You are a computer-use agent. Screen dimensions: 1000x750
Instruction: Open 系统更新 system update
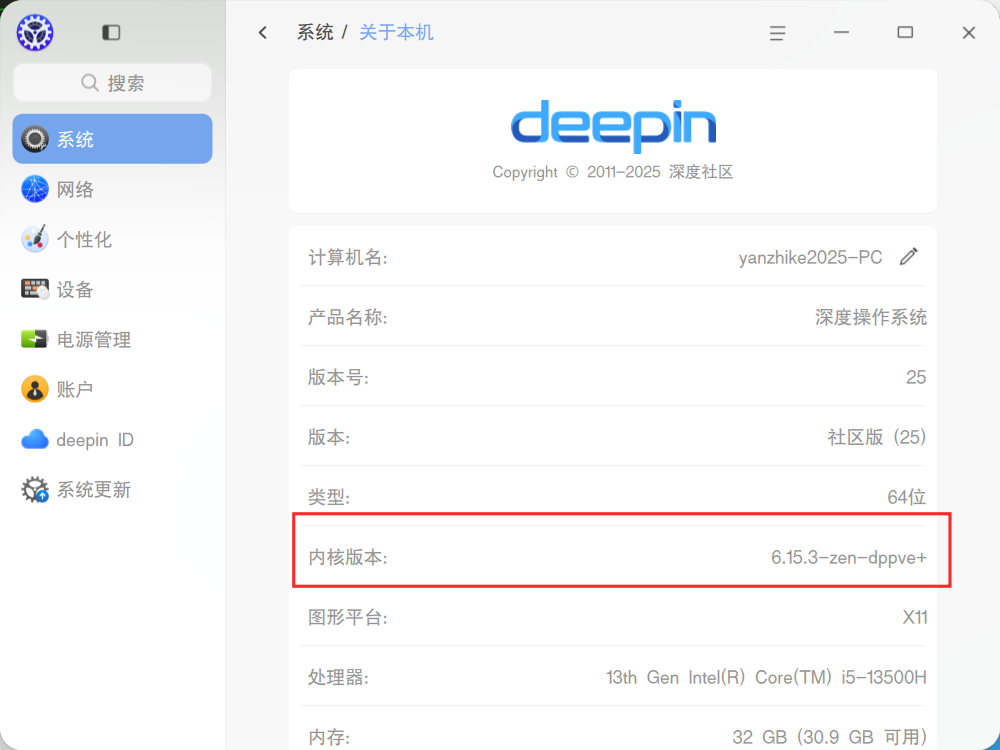pos(112,489)
